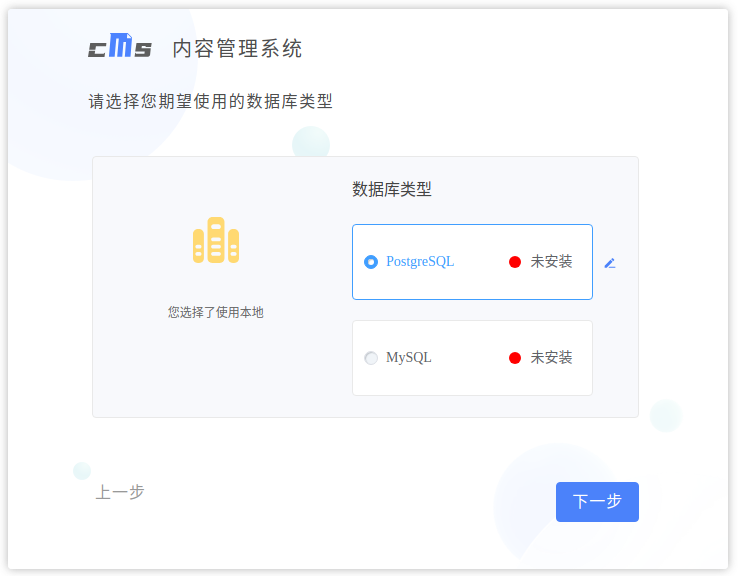This screenshot has width=739, height=576.
Task: Click the yellow database servers icon
Action: tap(216, 240)
